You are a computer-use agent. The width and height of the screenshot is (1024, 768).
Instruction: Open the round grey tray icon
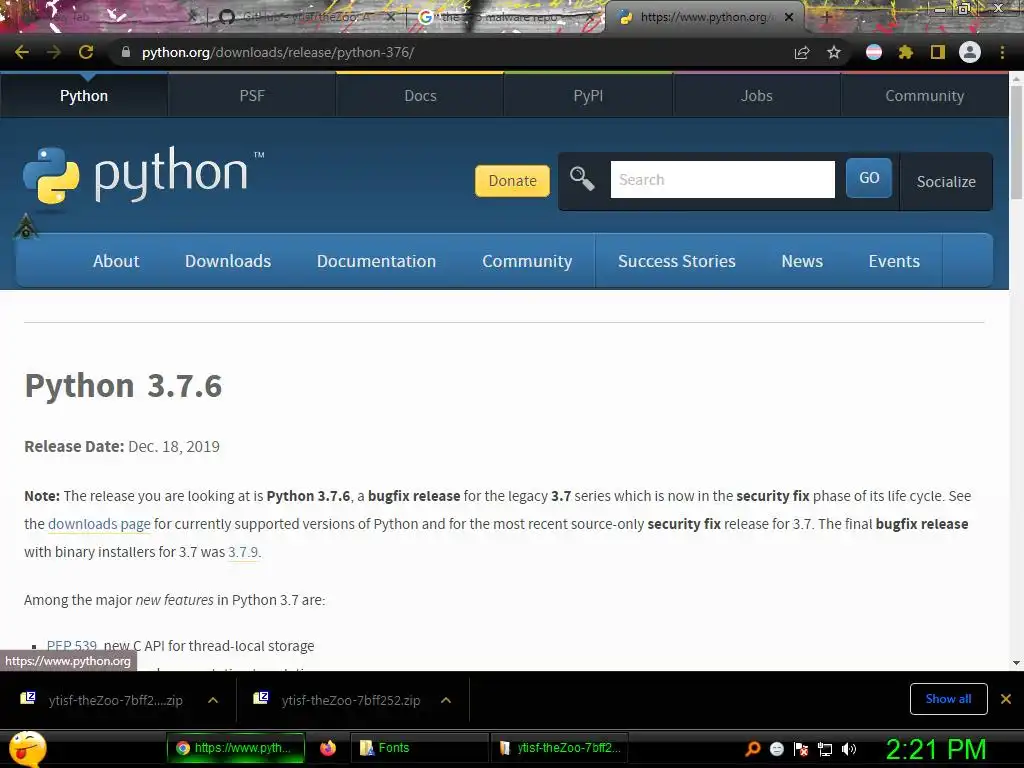coord(776,749)
